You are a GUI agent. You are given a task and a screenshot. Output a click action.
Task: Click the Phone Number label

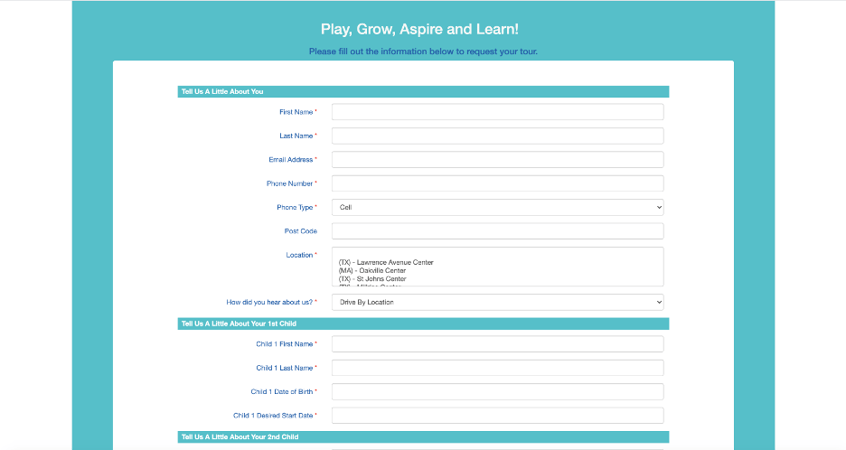(x=291, y=183)
